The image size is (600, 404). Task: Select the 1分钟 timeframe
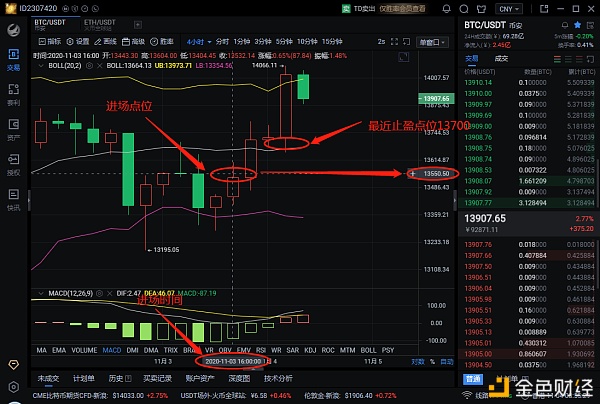241,42
